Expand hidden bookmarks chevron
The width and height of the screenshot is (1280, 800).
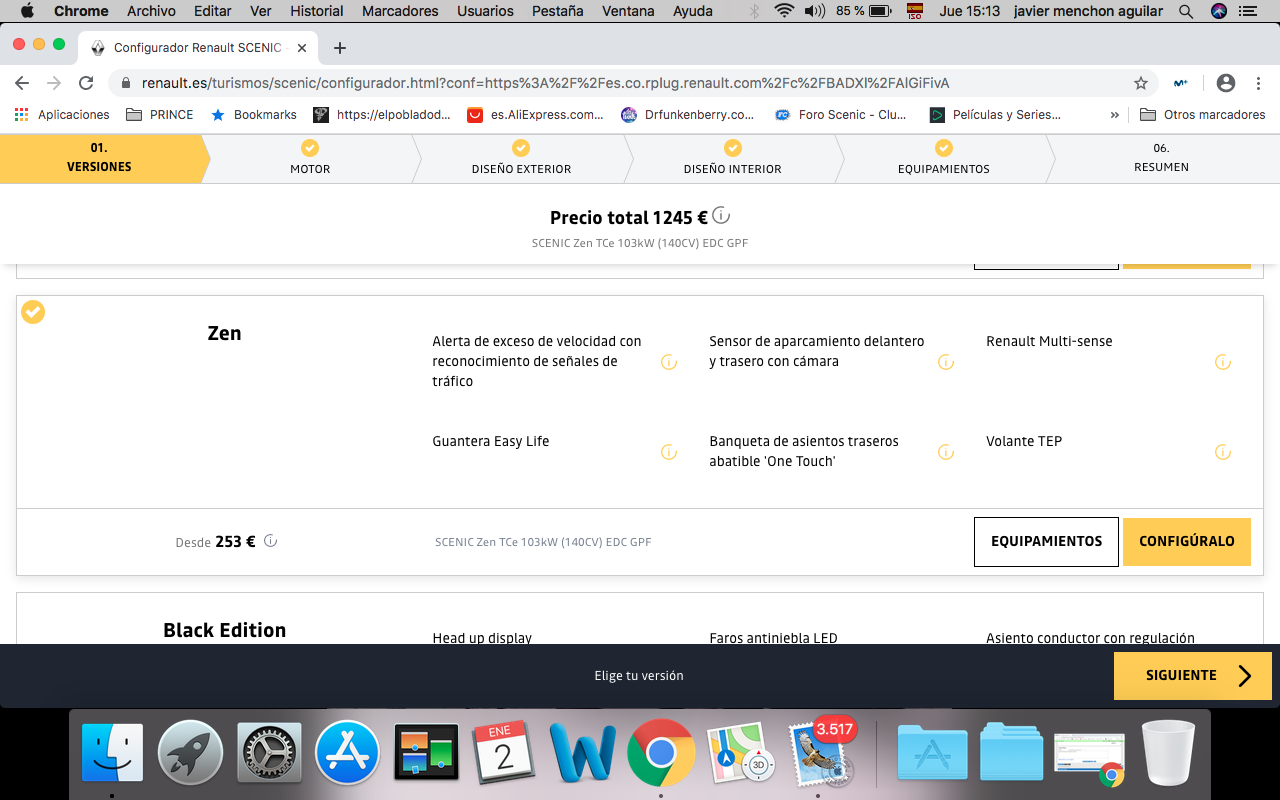(x=1115, y=115)
